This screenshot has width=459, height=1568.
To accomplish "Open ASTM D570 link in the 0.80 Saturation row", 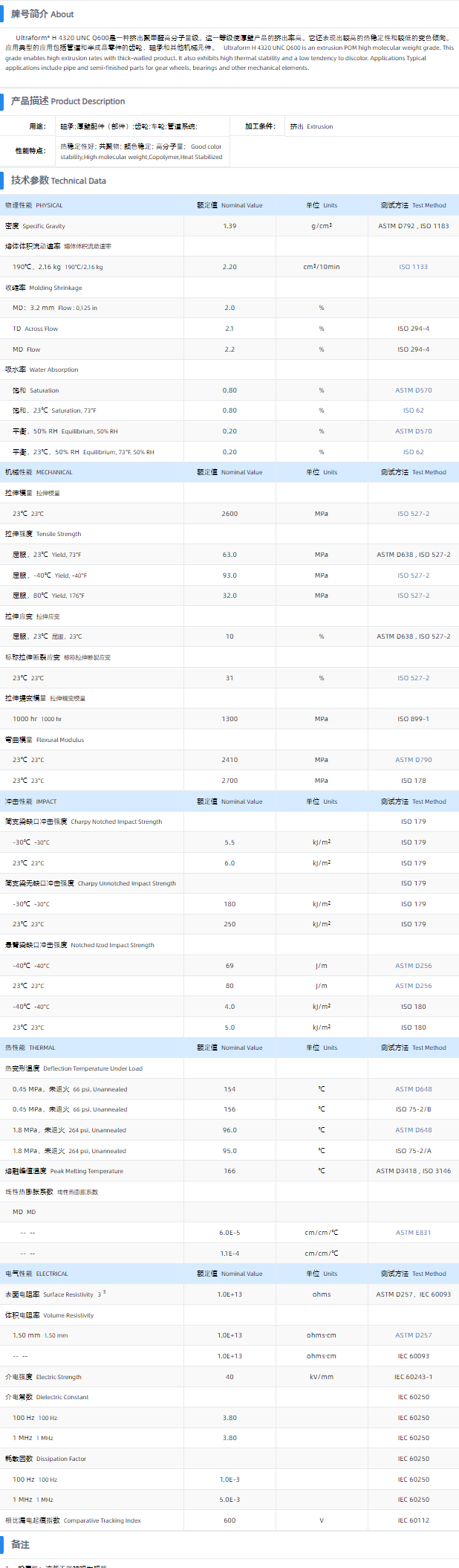I will (x=413, y=390).
